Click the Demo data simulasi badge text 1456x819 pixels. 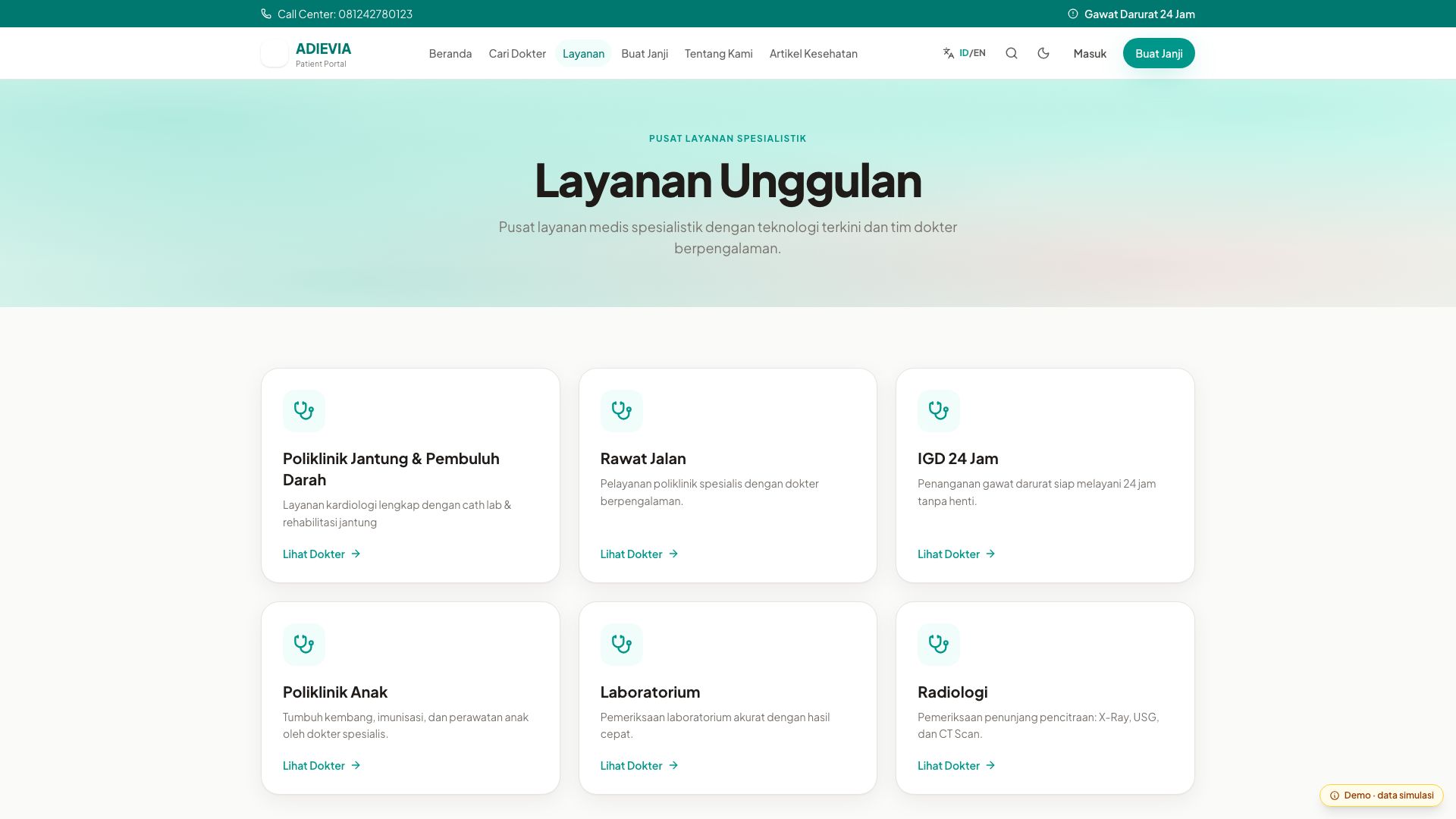tap(1389, 795)
